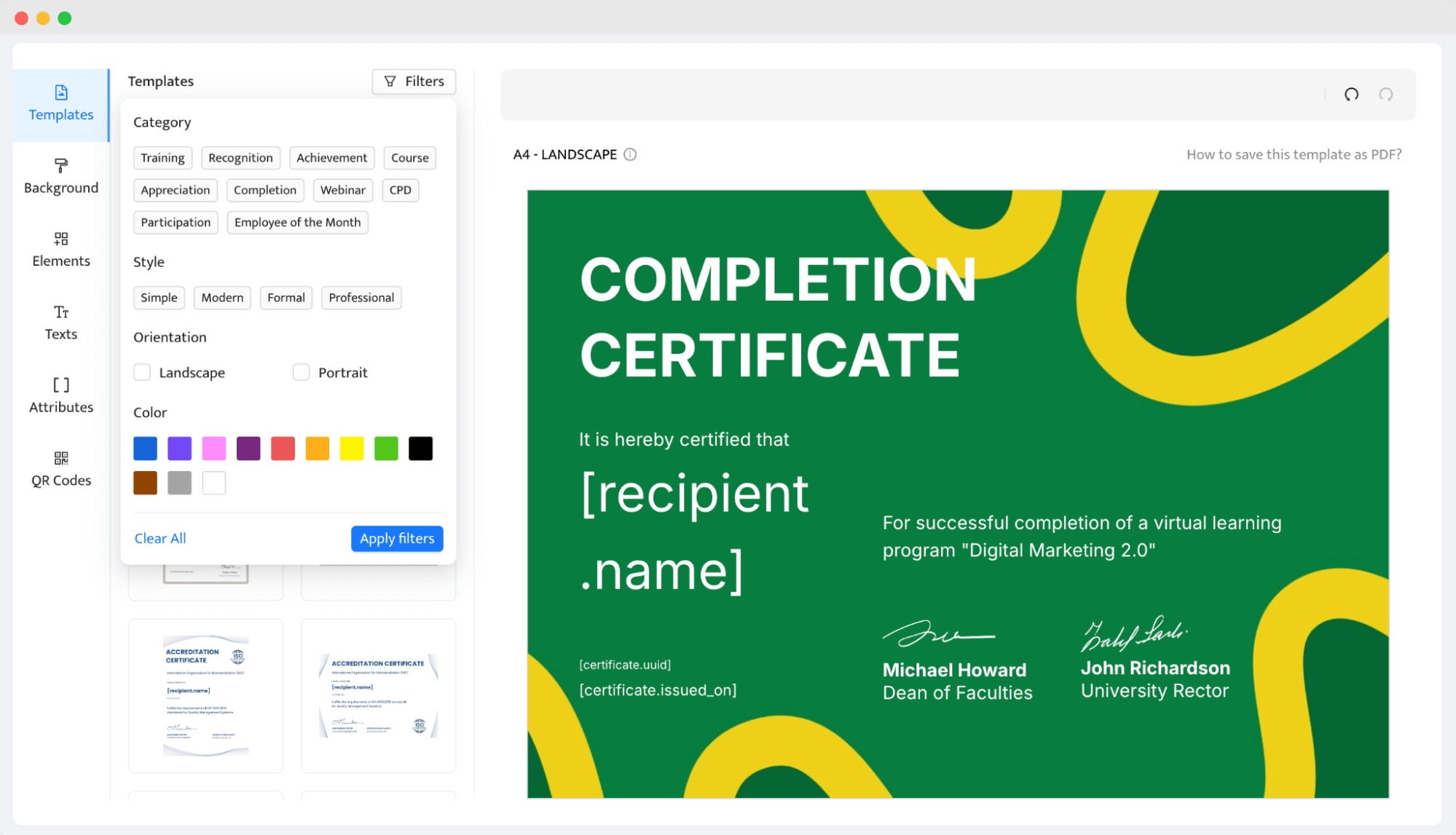Click the [certificate.uuid] placeholder
1456x835 pixels.
625,665
